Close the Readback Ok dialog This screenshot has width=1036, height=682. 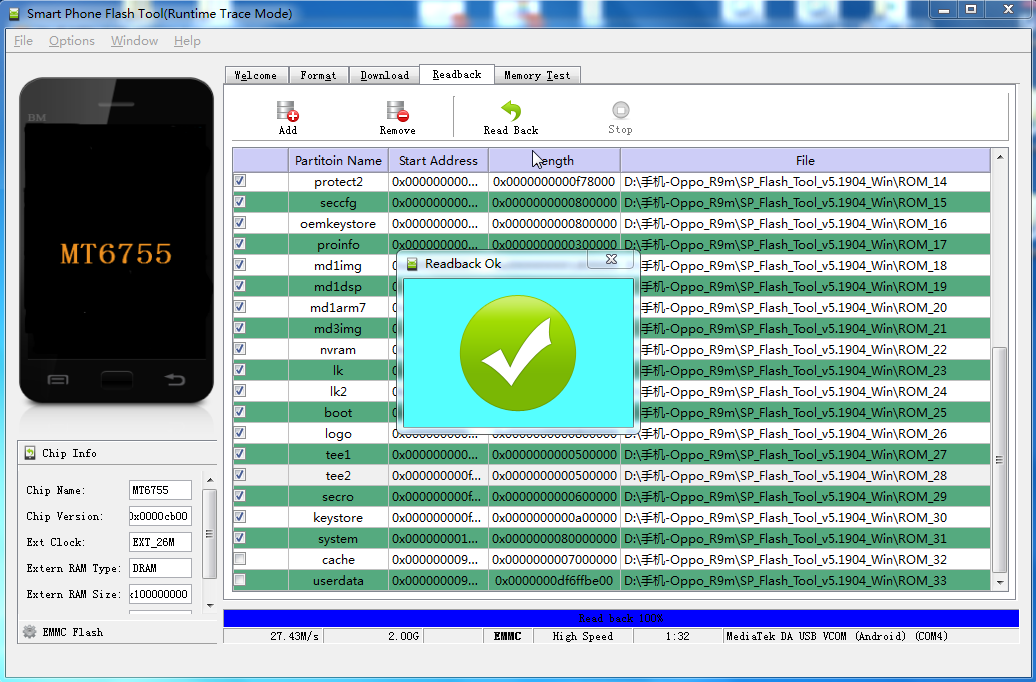[x=612, y=260]
